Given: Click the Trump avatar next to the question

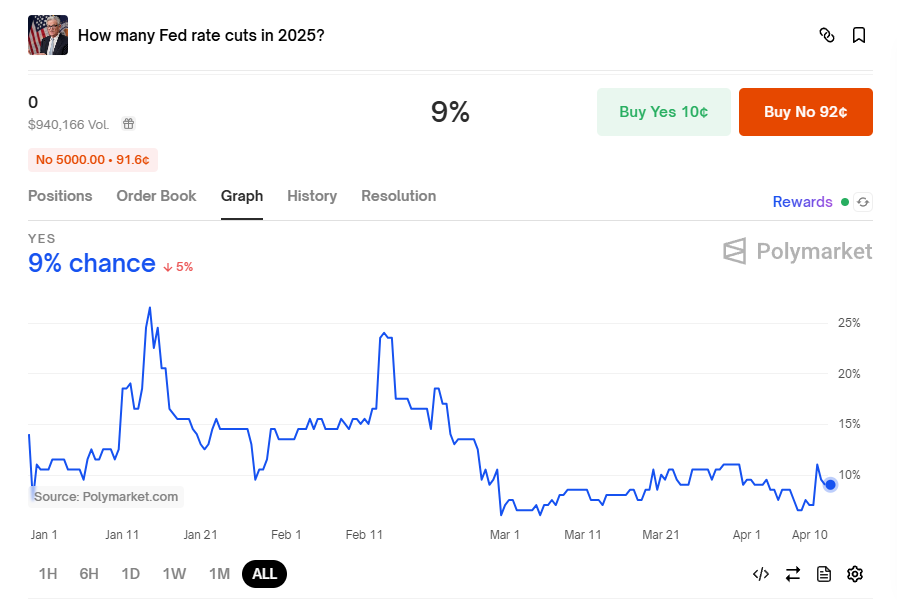Looking at the screenshot, I should coord(47,34).
